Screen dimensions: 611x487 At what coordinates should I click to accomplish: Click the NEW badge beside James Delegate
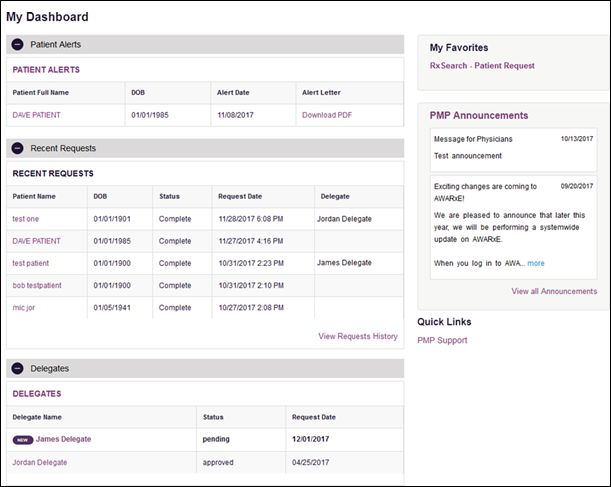(x=23, y=440)
